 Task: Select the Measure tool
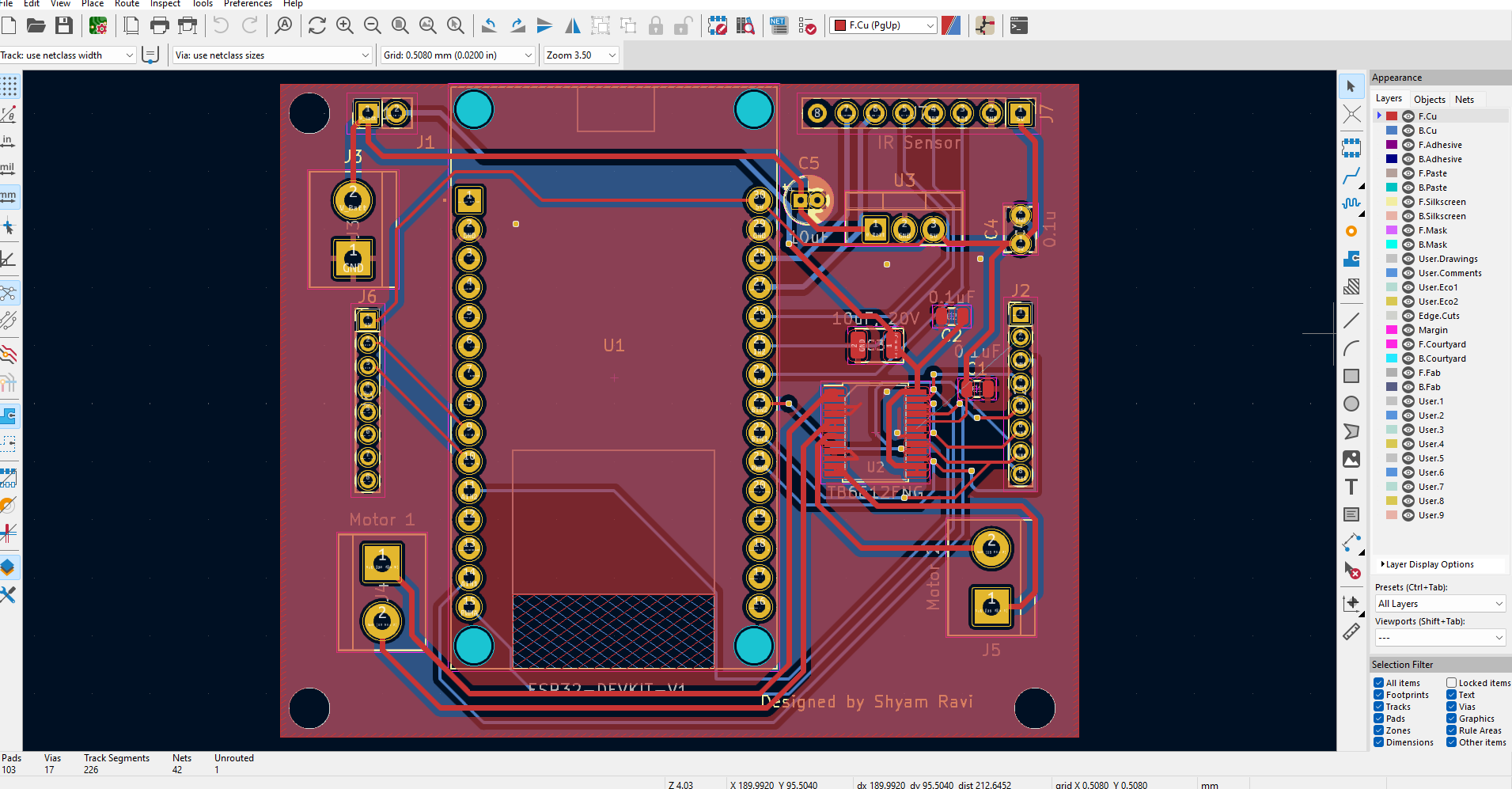point(1351,631)
